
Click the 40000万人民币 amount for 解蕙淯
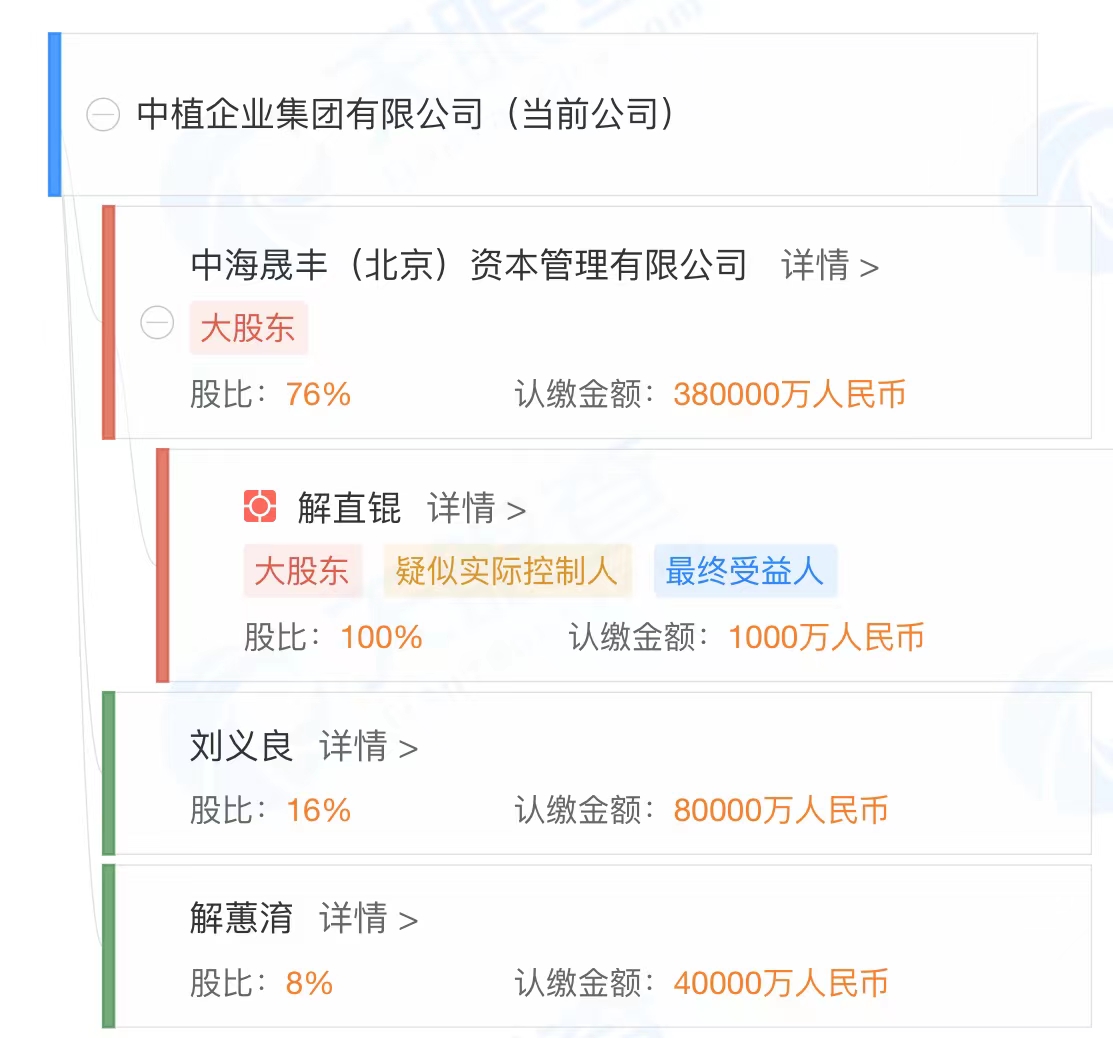coord(780,983)
